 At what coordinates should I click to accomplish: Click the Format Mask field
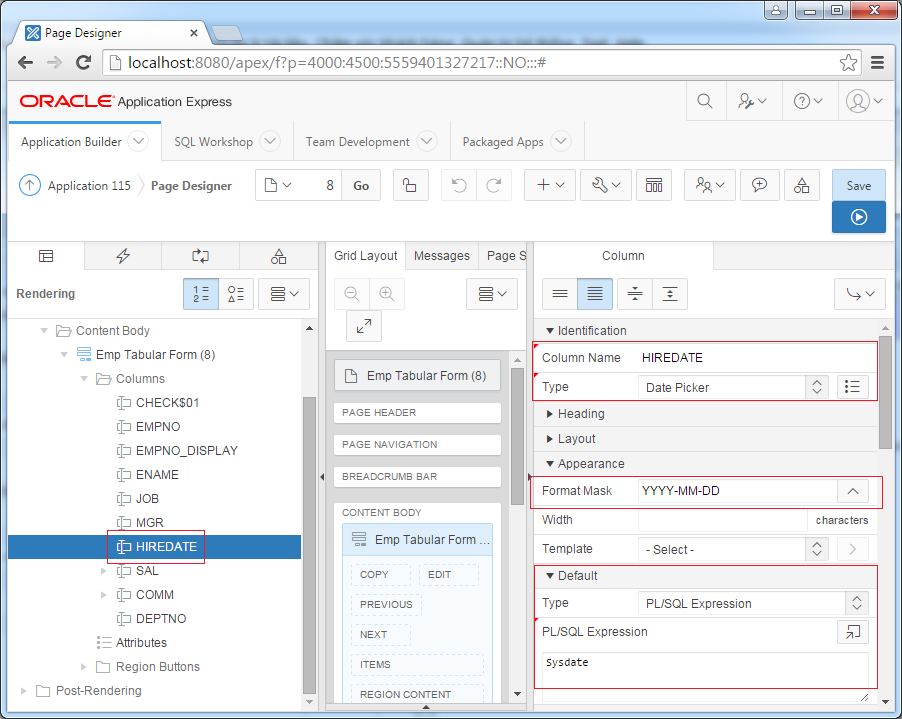pos(737,491)
